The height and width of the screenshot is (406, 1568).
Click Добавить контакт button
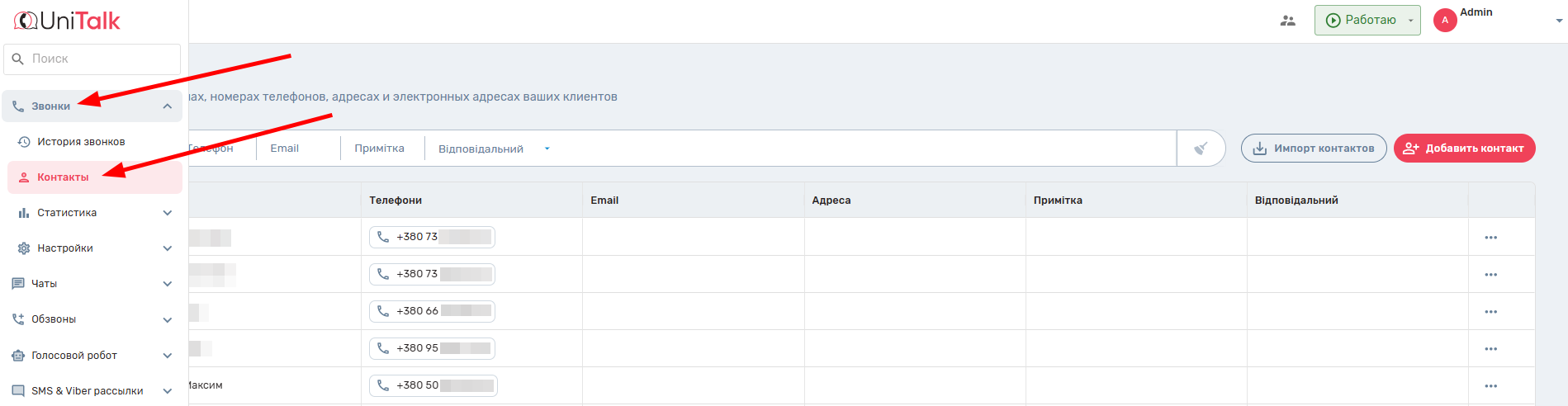(1463, 149)
